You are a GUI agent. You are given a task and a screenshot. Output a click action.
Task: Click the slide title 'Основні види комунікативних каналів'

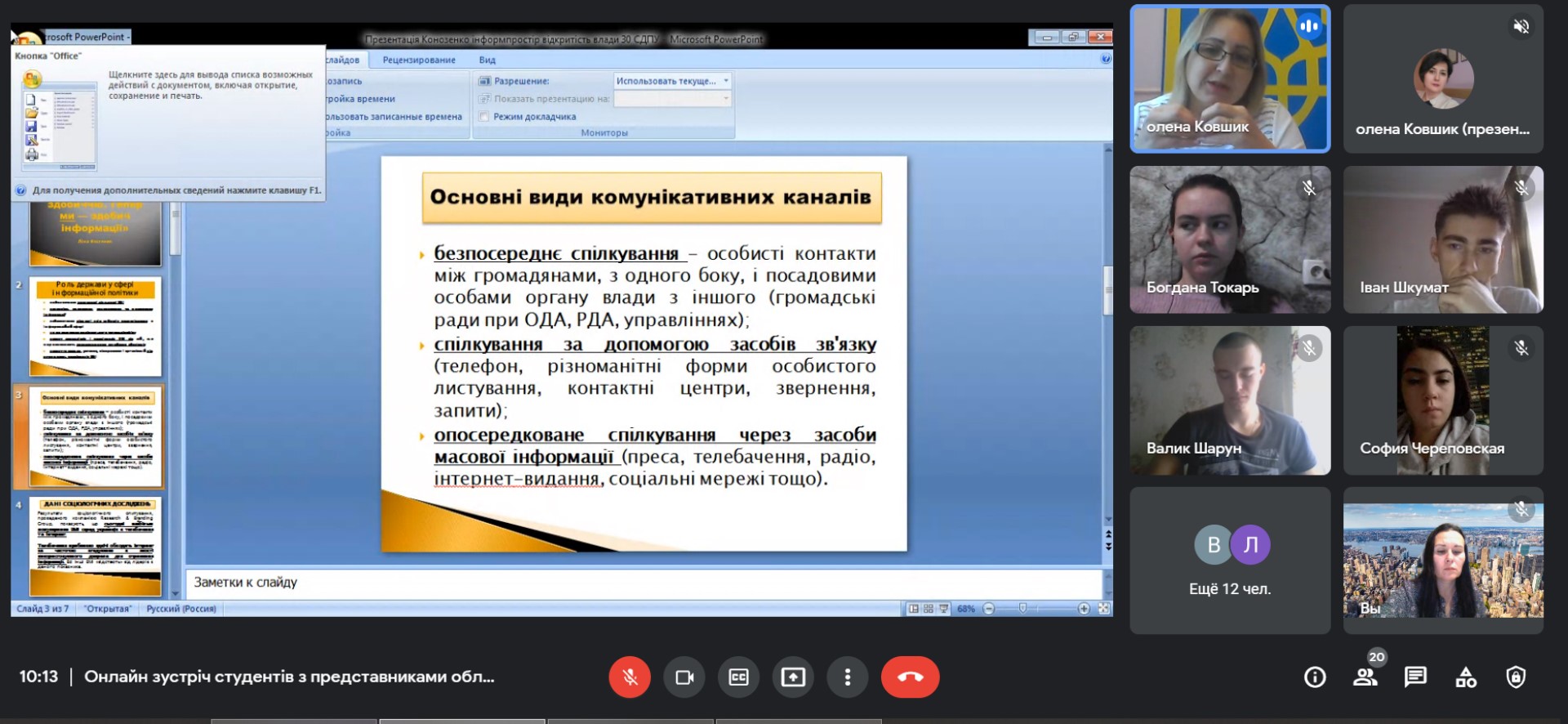click(651, 197)
